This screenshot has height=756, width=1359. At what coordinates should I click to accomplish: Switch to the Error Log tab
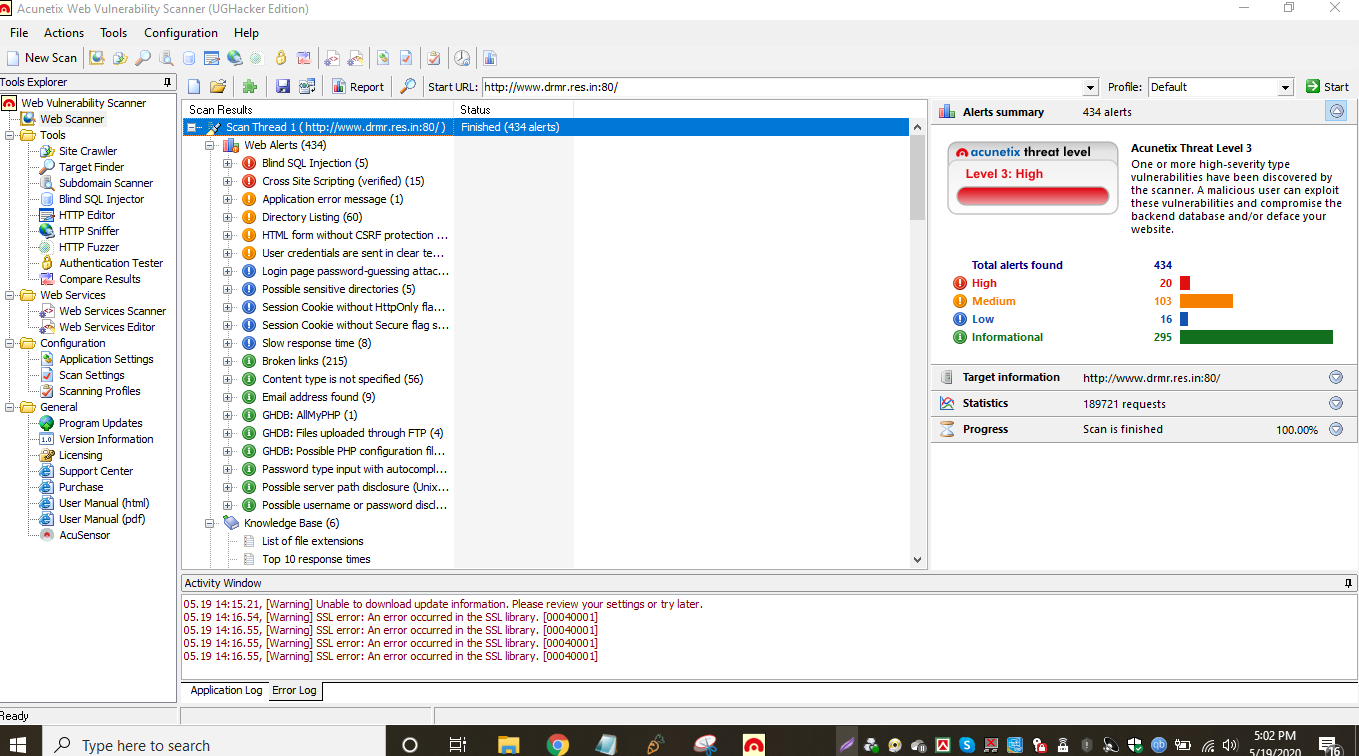294,690
